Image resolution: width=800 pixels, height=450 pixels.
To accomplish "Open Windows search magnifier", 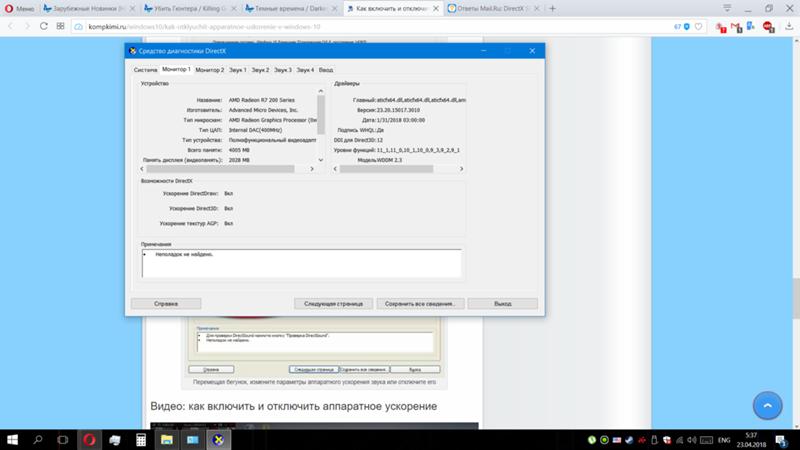I will click(38, 440).
